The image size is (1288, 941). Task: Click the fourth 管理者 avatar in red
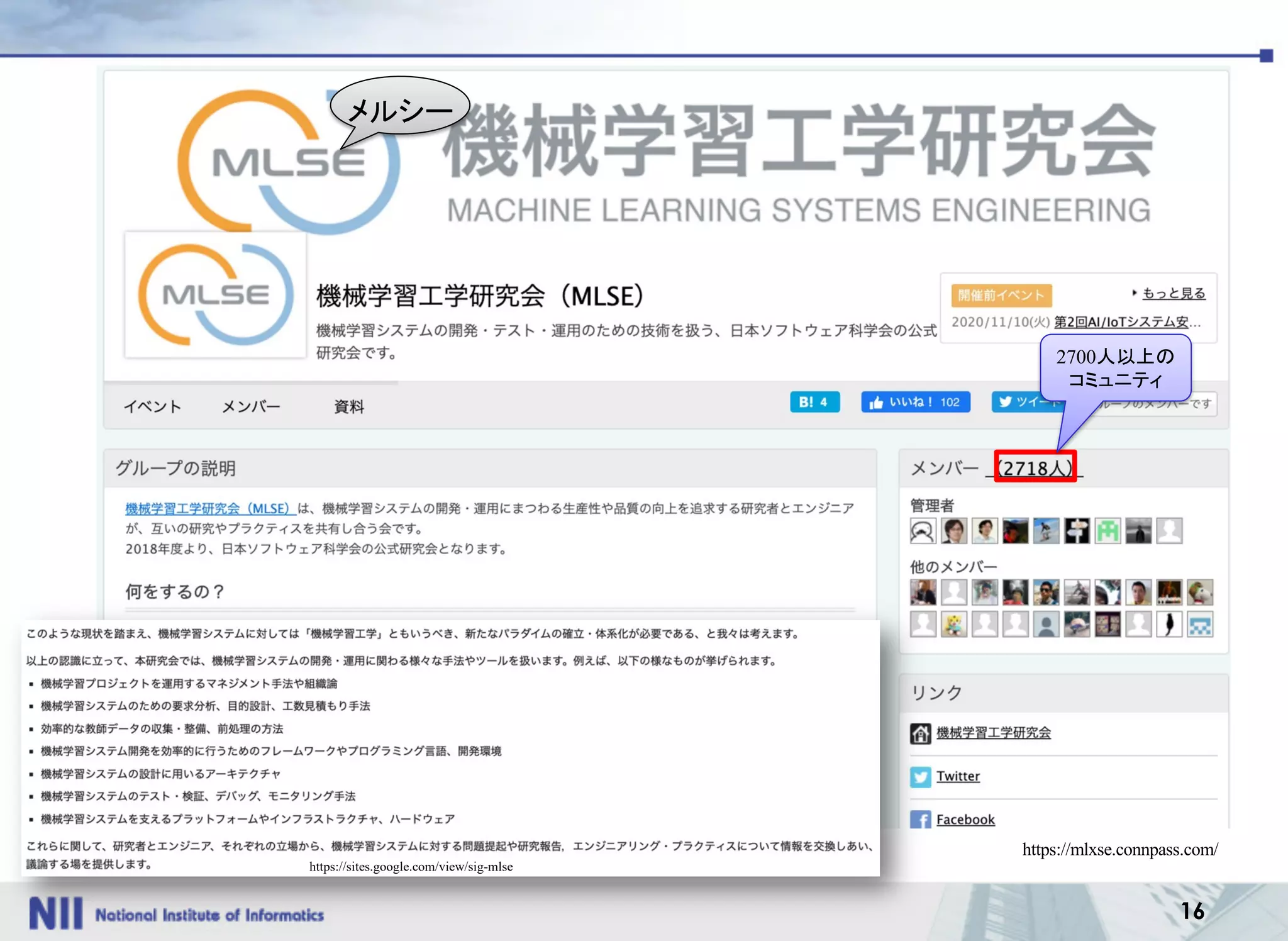(x=1015, y=531)
